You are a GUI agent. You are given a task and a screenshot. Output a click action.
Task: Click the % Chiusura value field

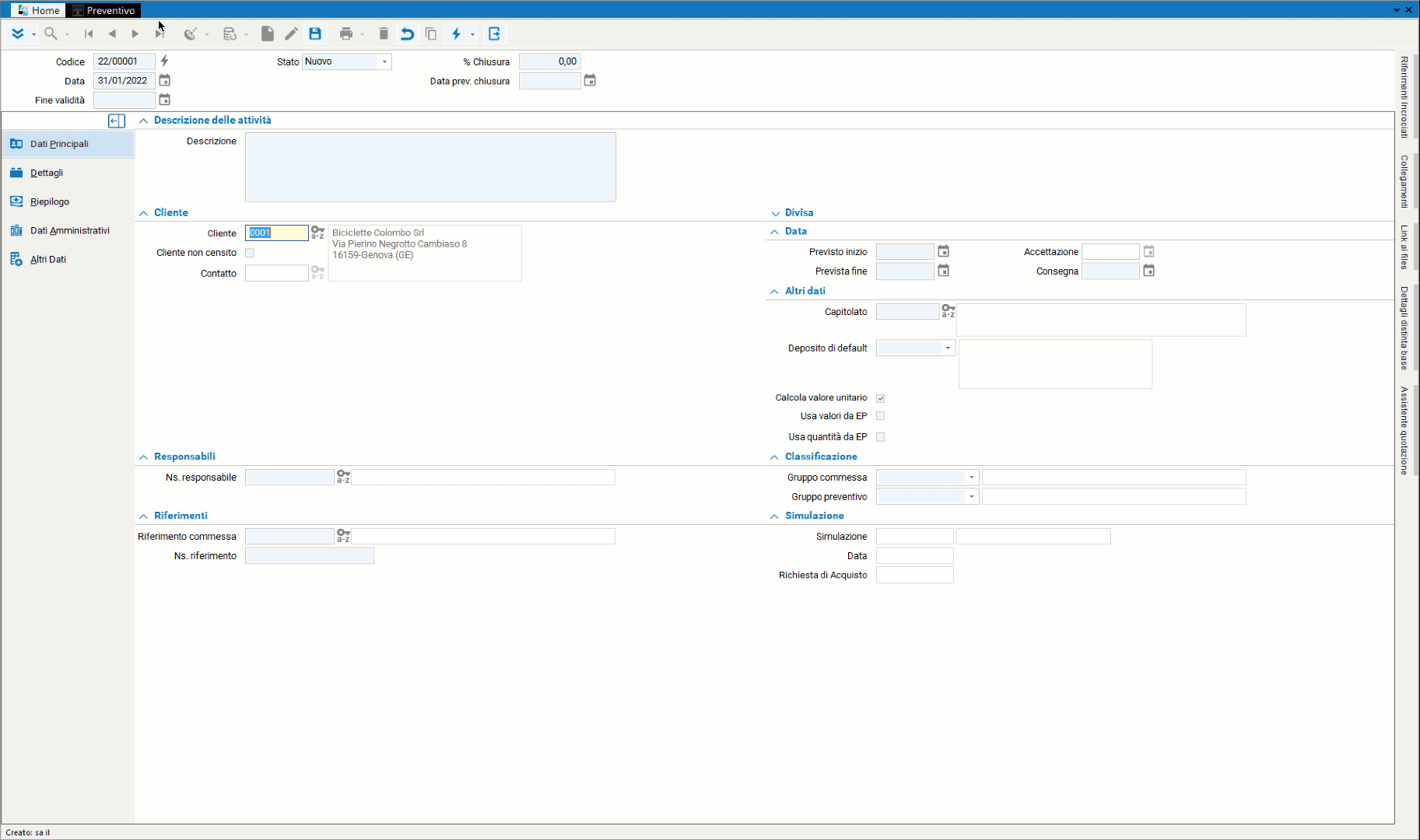tap(550, 61)
